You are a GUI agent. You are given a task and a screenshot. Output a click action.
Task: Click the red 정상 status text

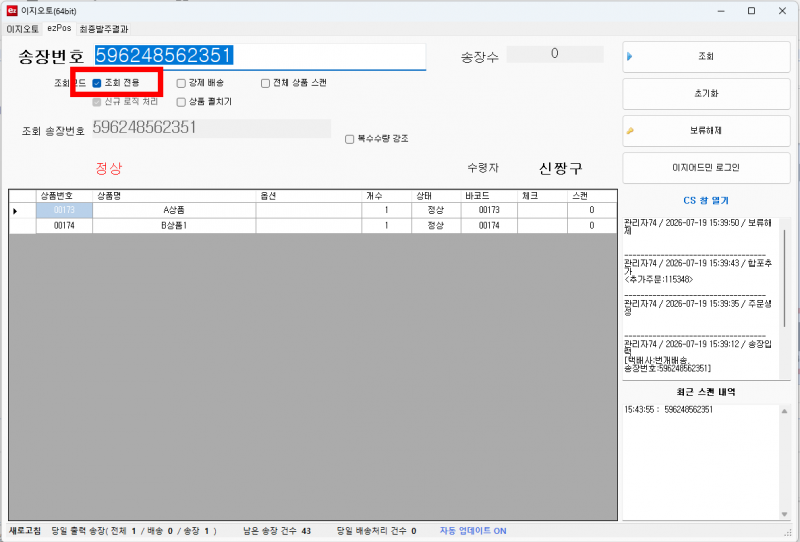click(109, 168)
